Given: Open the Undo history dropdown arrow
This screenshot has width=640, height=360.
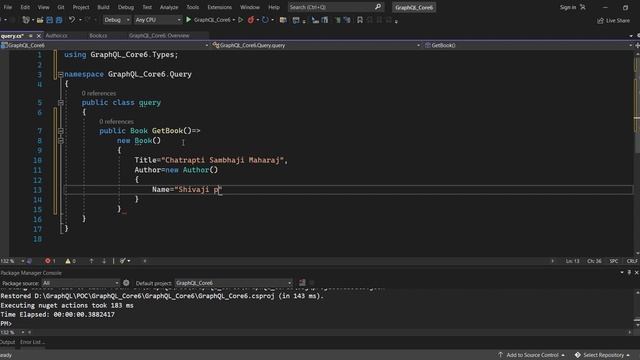Looking at the screenshot, I should click(x=80, y=20).
